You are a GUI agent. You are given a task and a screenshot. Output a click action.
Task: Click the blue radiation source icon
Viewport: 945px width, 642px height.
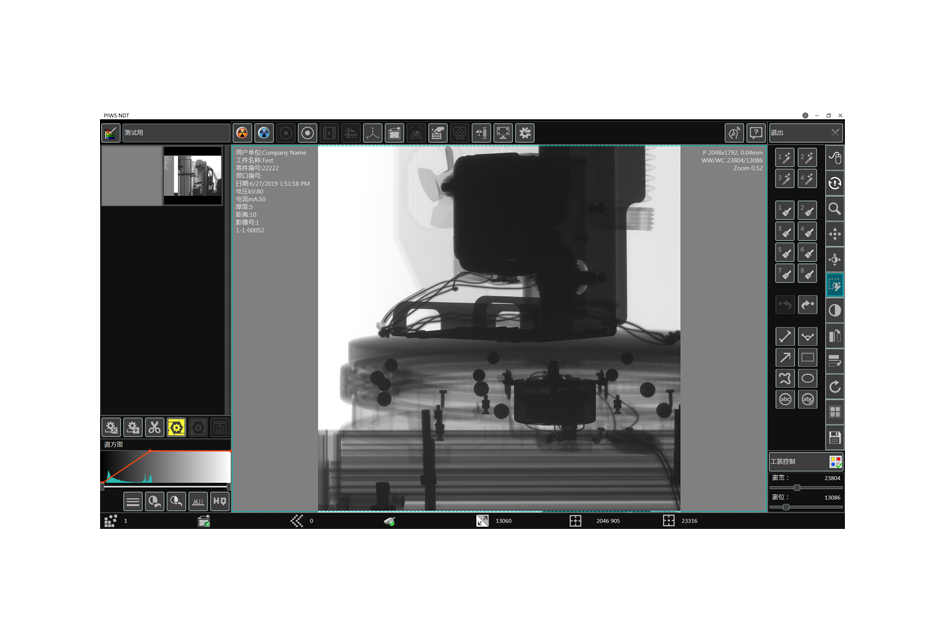264,133
